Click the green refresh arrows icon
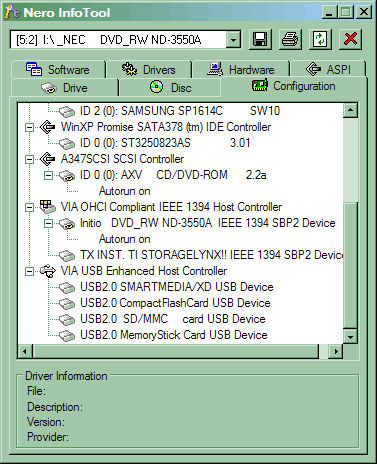 click(x=320, y=39)
